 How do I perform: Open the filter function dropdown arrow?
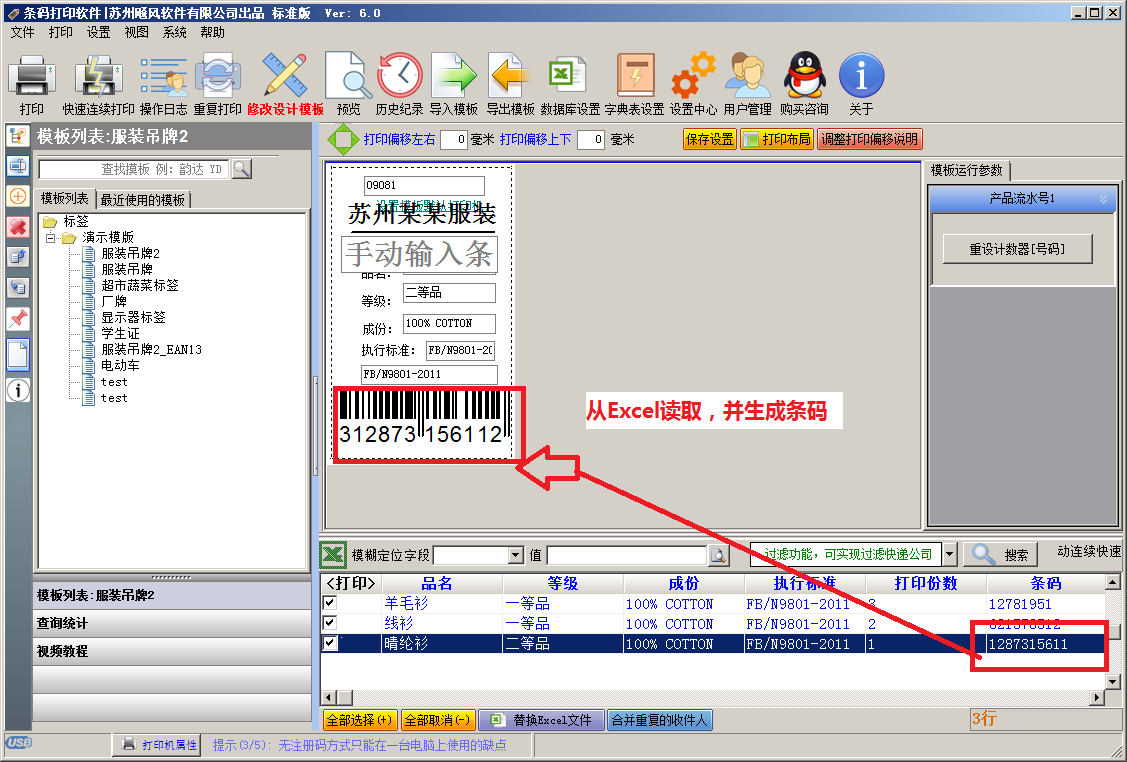pyautogui.click(x=949, y=554)
